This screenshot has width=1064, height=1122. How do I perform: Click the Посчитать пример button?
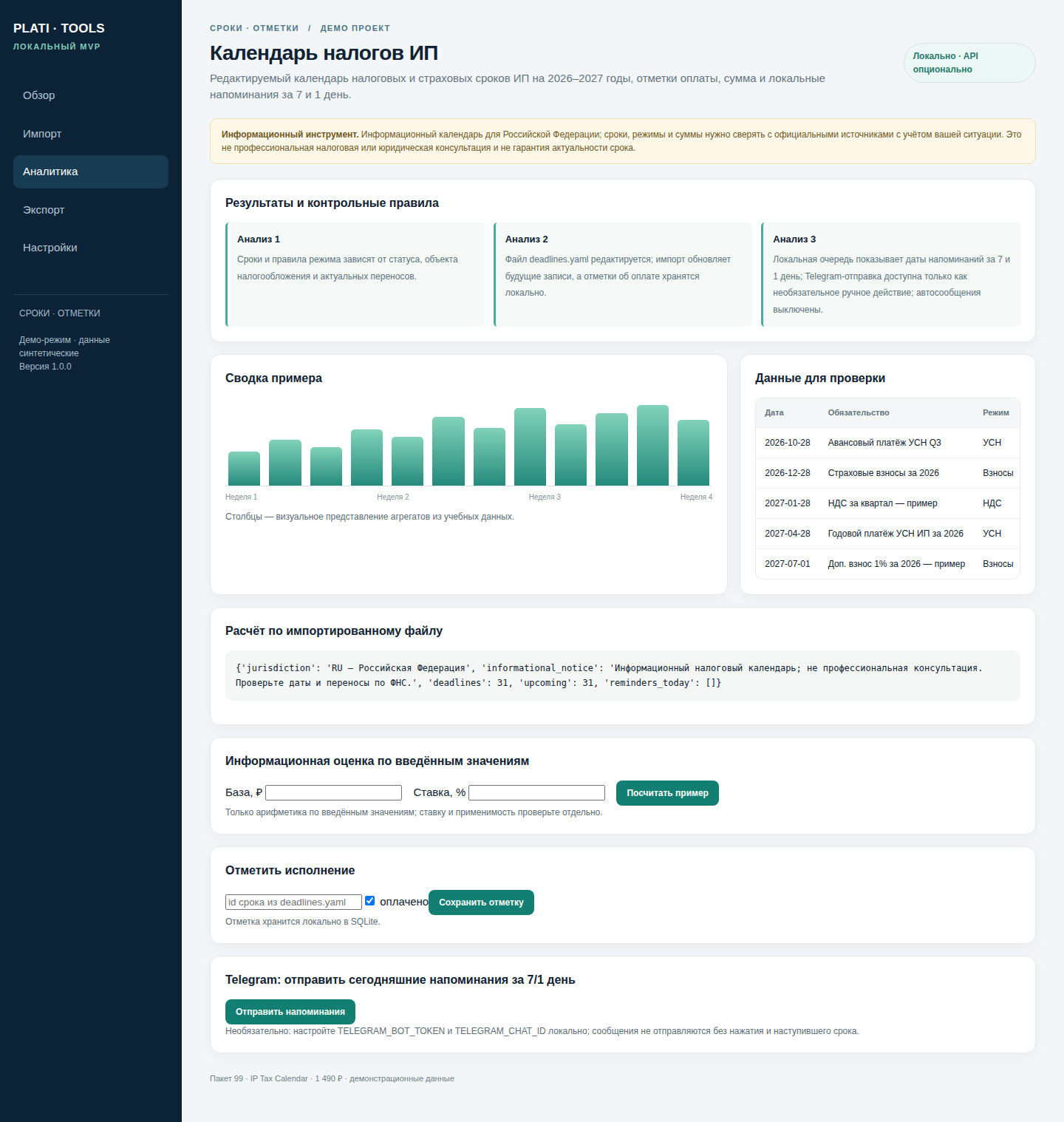[667, 793]
